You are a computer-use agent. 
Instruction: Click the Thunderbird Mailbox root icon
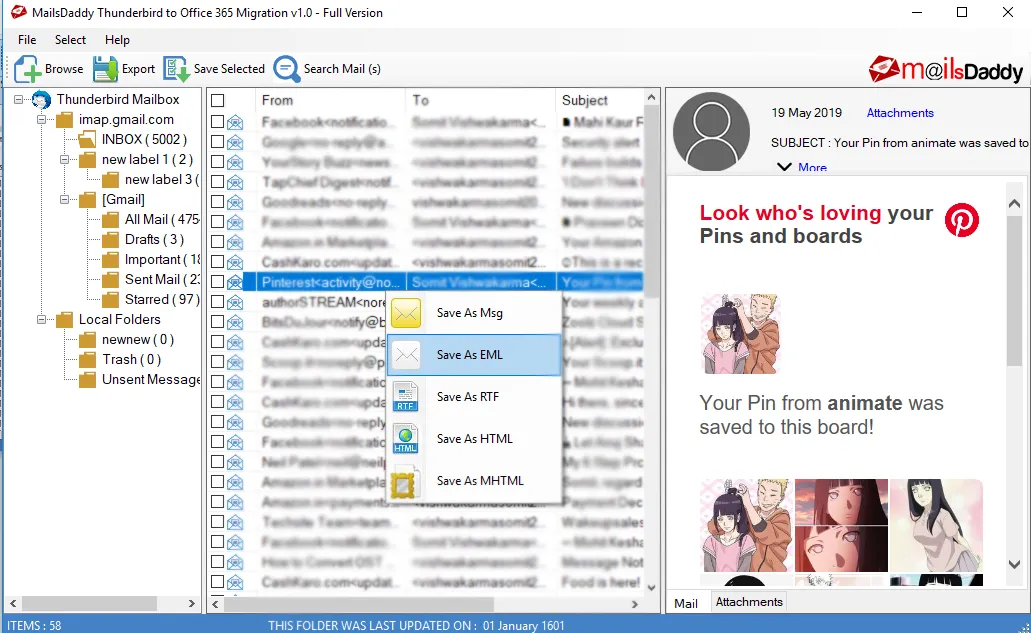(x=41, y=100)
